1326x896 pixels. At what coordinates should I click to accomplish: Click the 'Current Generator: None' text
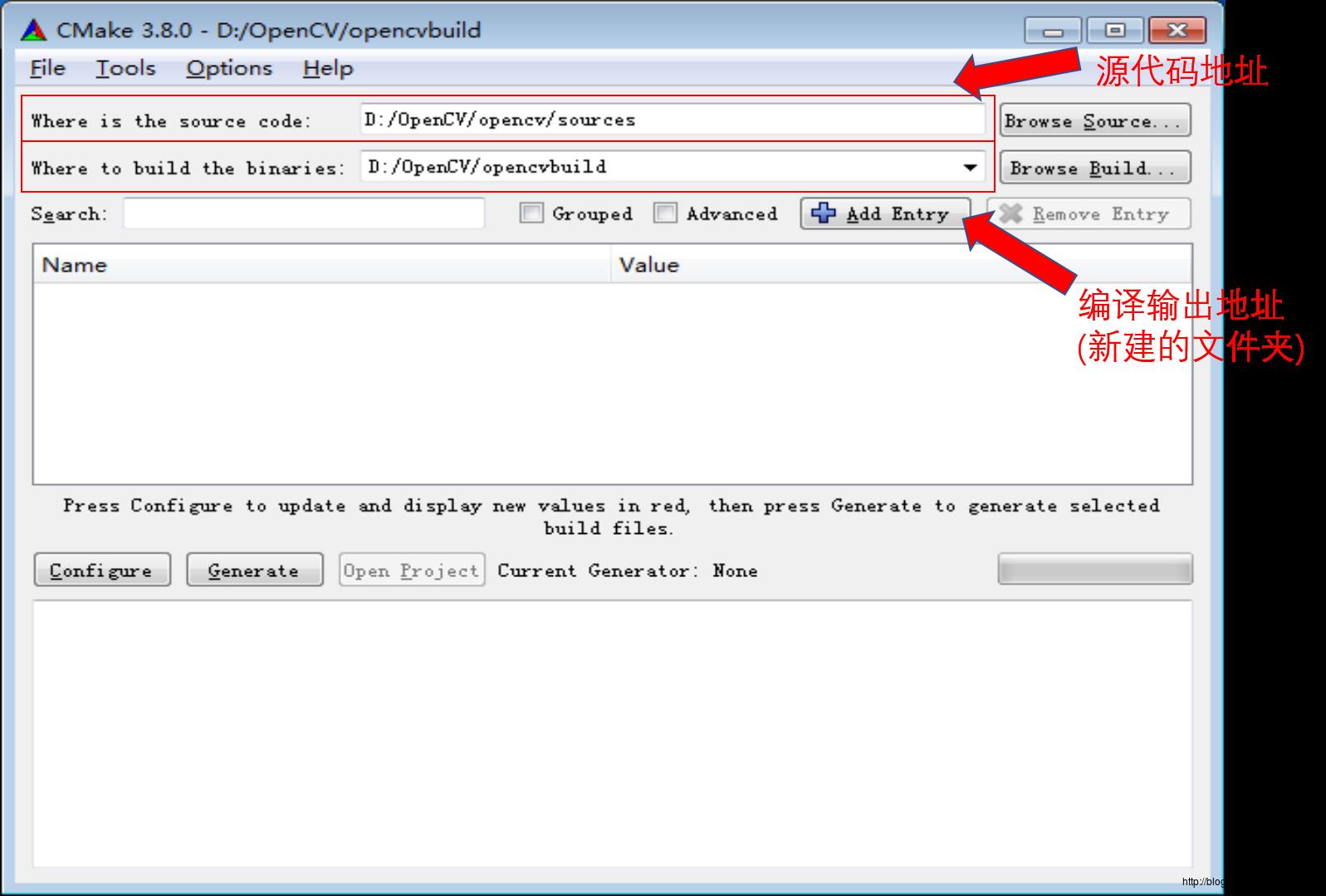(627, 570)
